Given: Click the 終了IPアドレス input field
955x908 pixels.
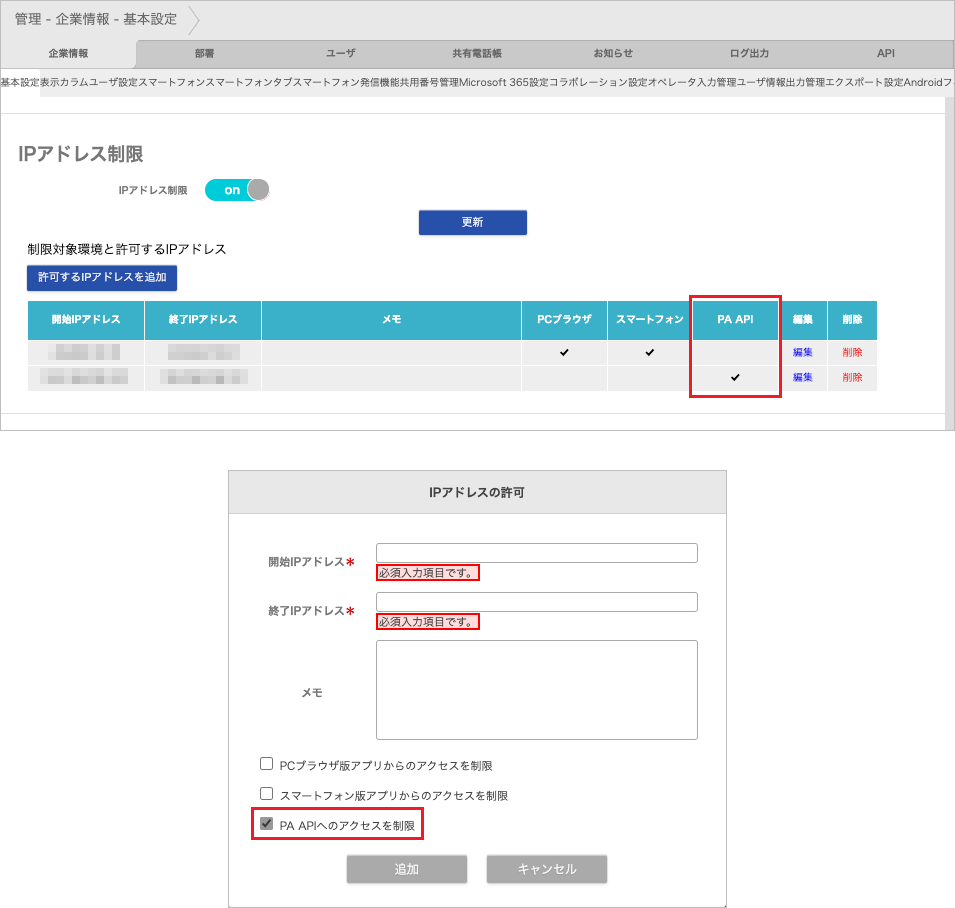Looking at the screenshot, I should [x=536, y=602].
